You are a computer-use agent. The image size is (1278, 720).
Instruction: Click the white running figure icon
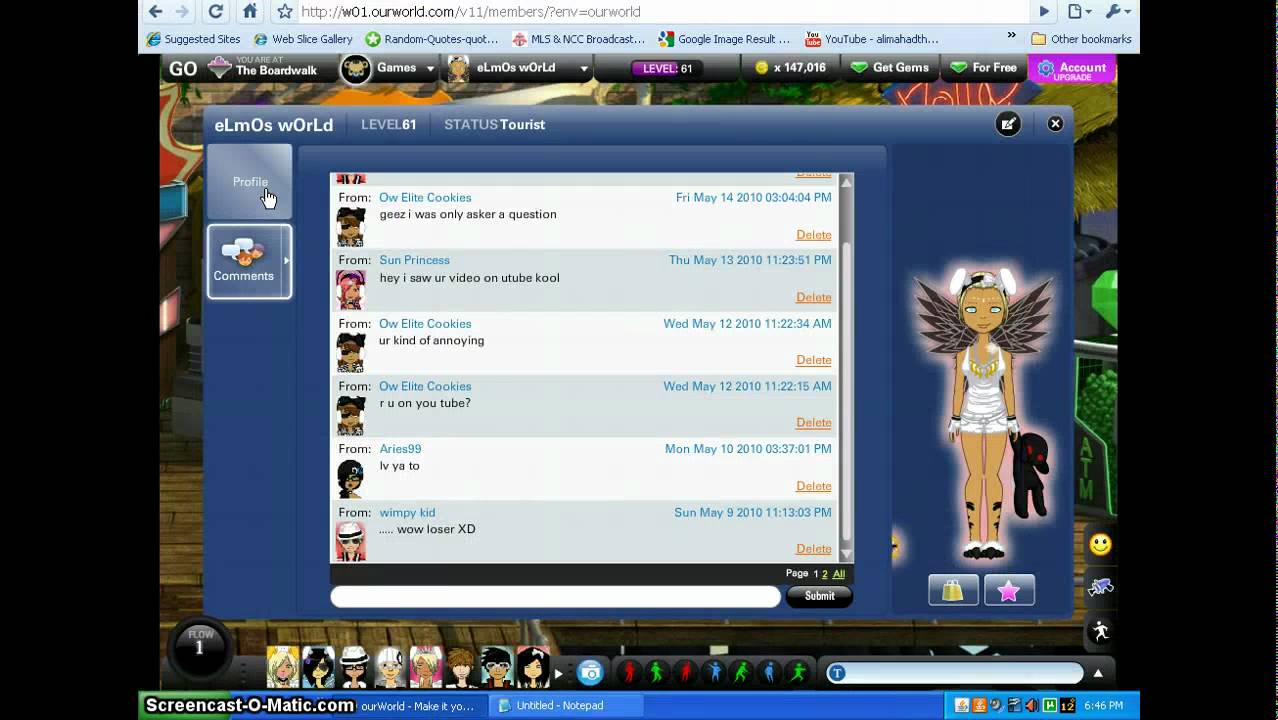point(1100,631)
